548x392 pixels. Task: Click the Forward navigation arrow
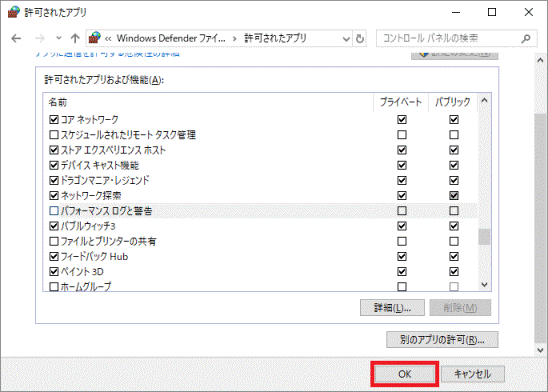pos(39,38)
